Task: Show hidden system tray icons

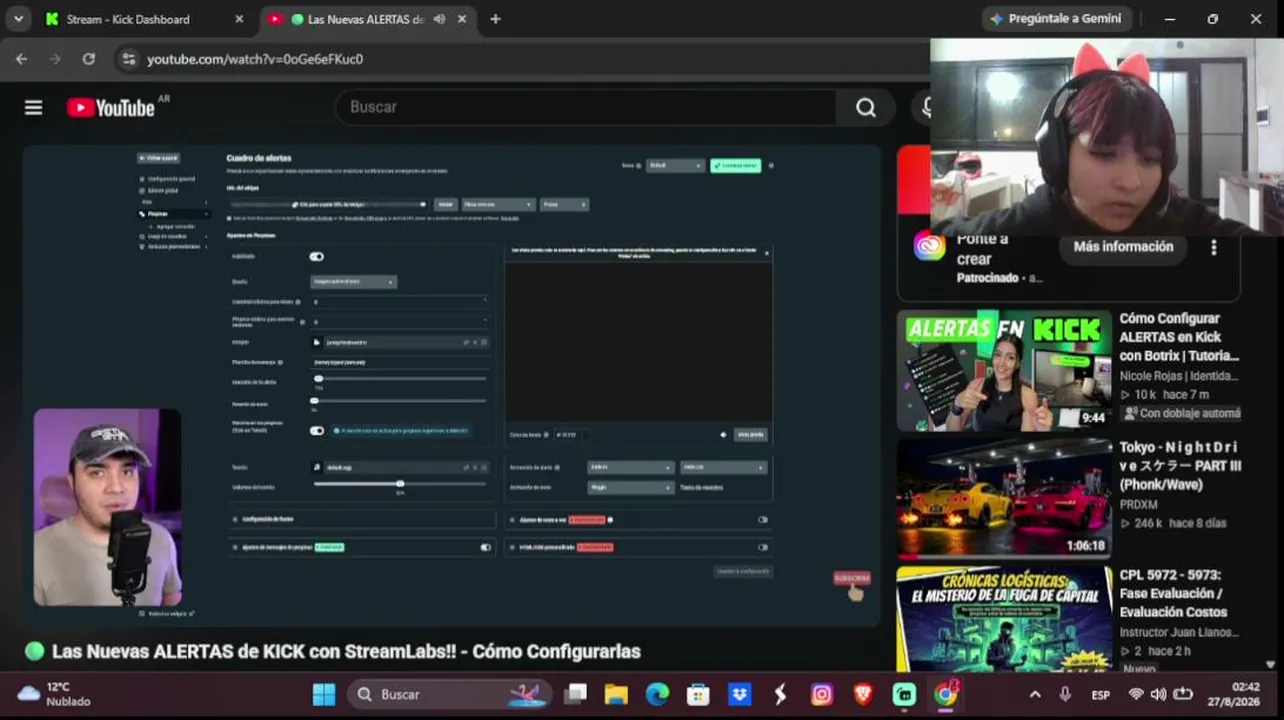Action: [1035, 694]
